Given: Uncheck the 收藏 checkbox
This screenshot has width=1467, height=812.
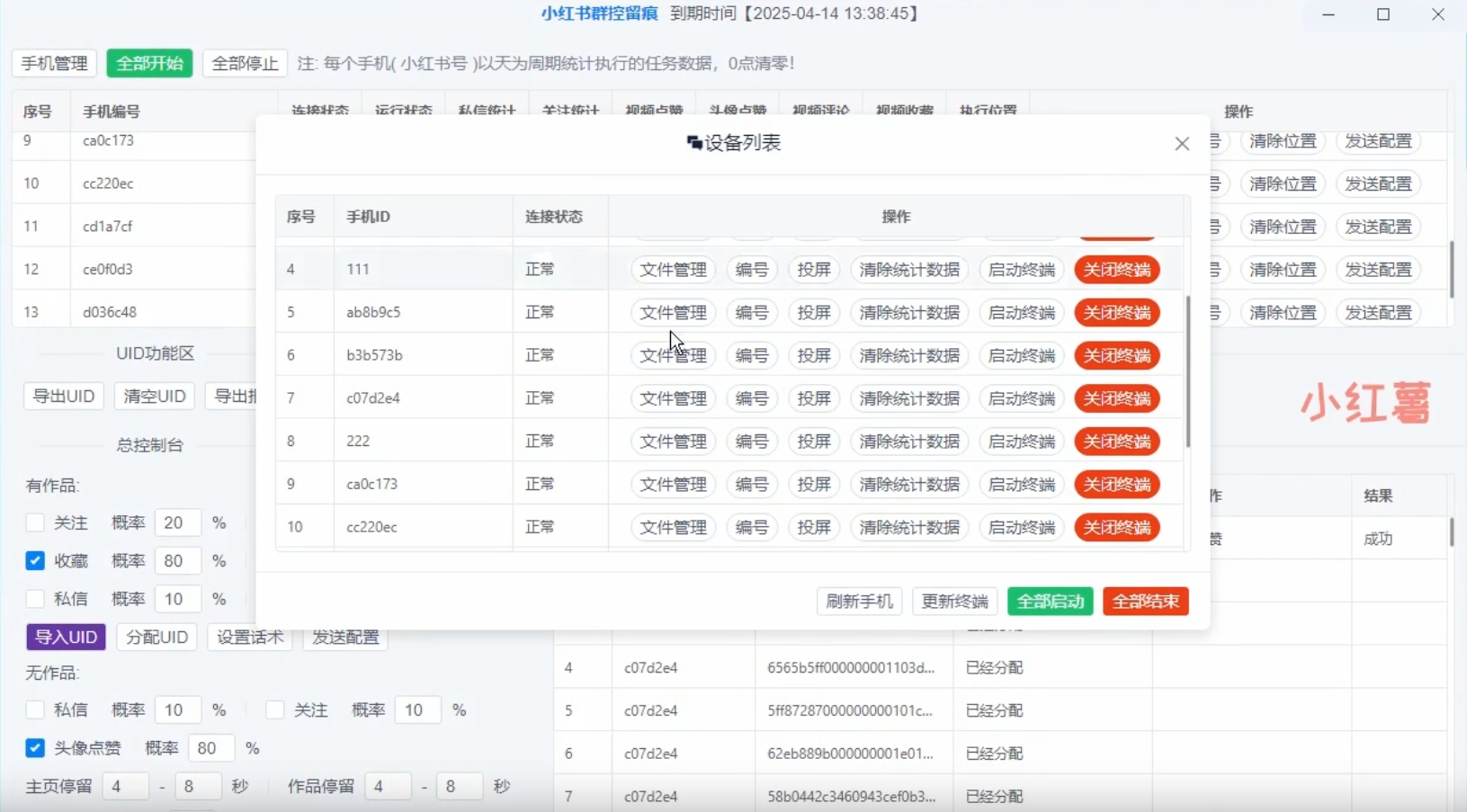Looking at the screenshot, I should (35, 561).
